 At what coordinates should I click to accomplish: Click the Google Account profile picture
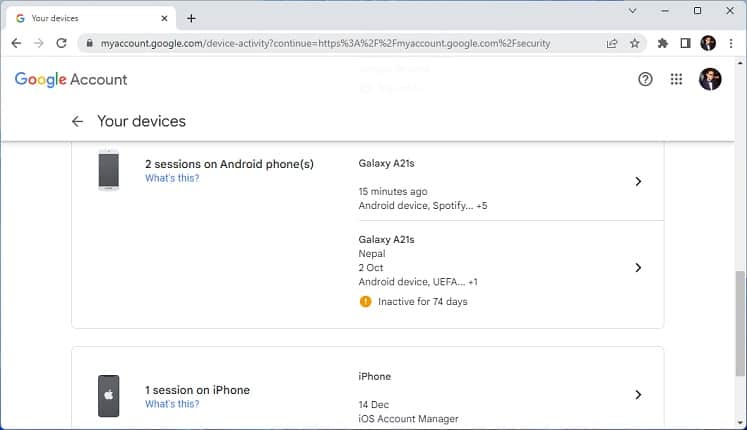pos(710,79)
